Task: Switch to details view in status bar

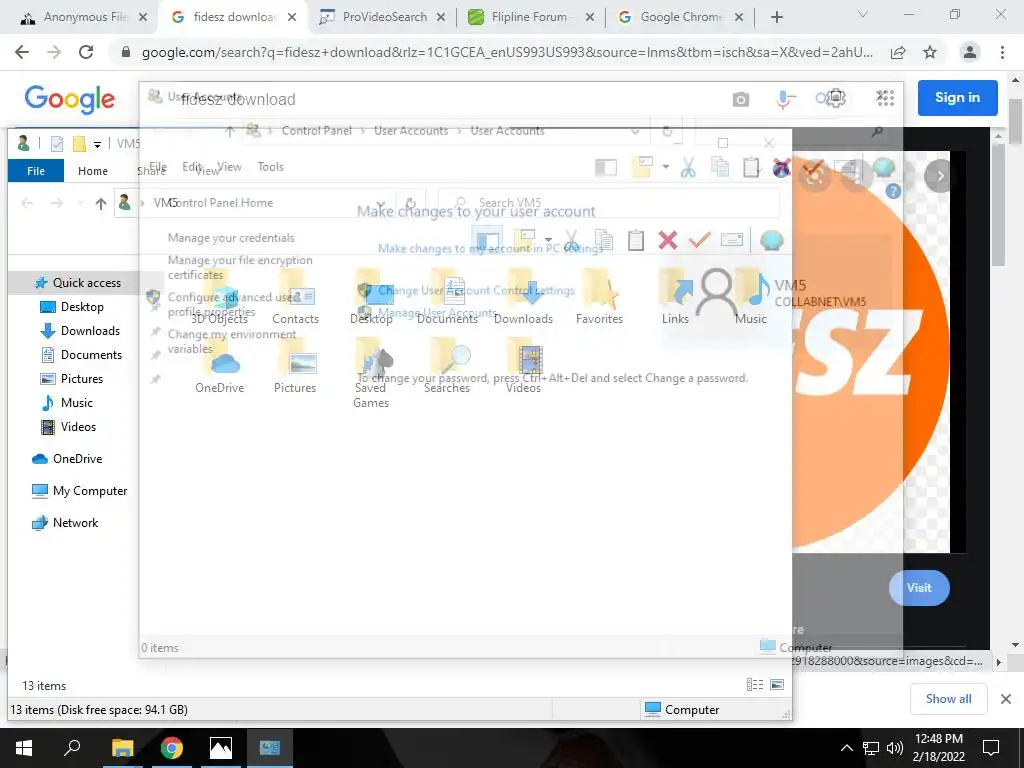Action: click(755, 684)
